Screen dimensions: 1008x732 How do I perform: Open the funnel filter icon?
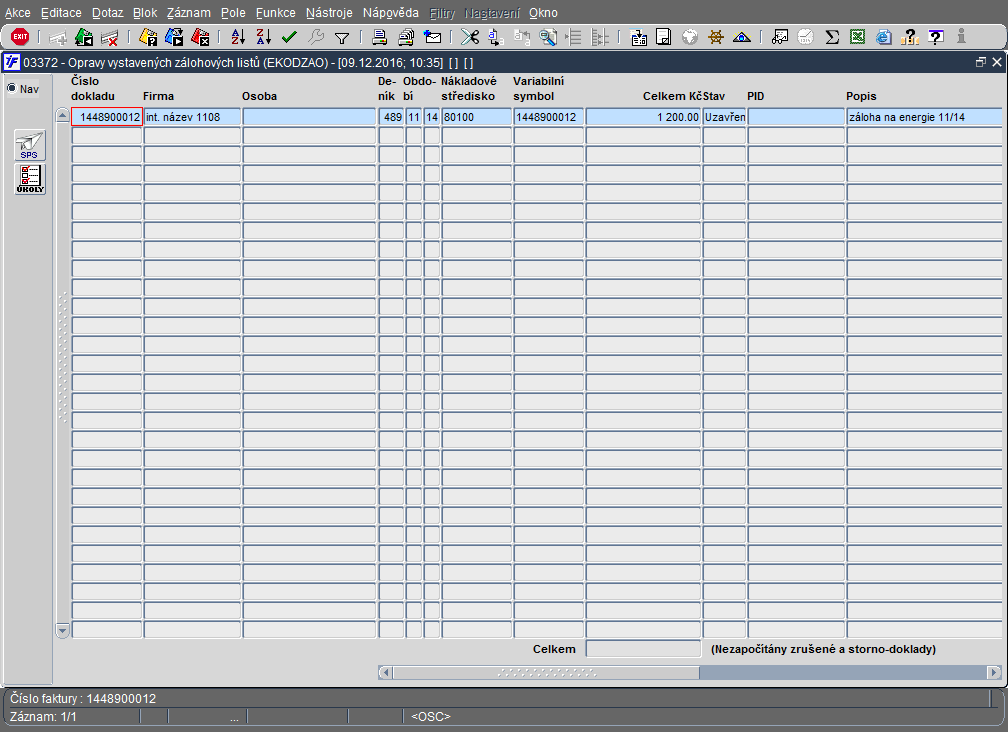(342, 38)
